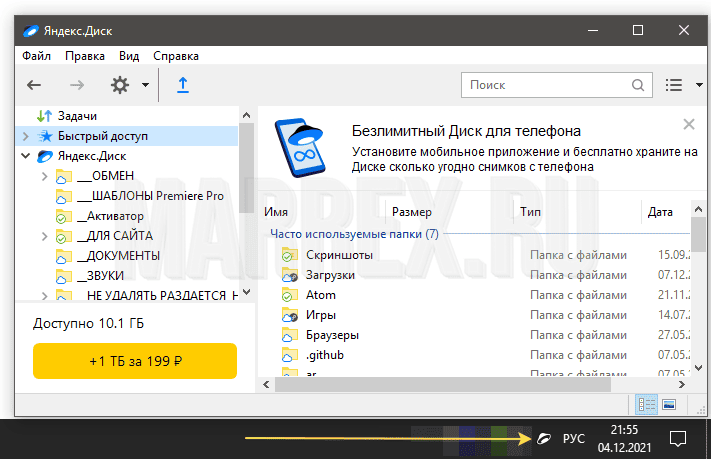Go forward with the right arrow button
711x459 pixels.
pyautogui.click(x=77, y=85)
